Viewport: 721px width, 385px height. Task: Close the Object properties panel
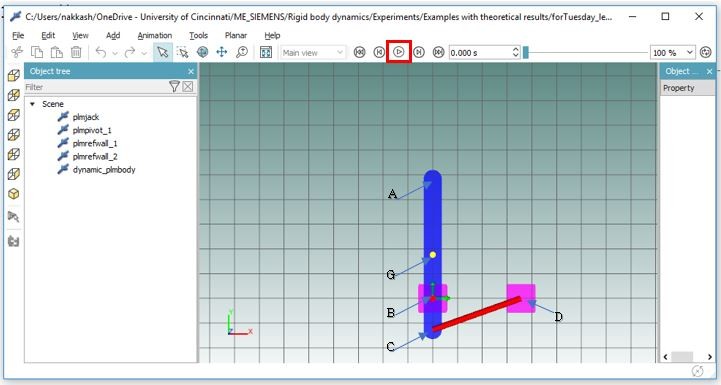click(x=710, y=71)
